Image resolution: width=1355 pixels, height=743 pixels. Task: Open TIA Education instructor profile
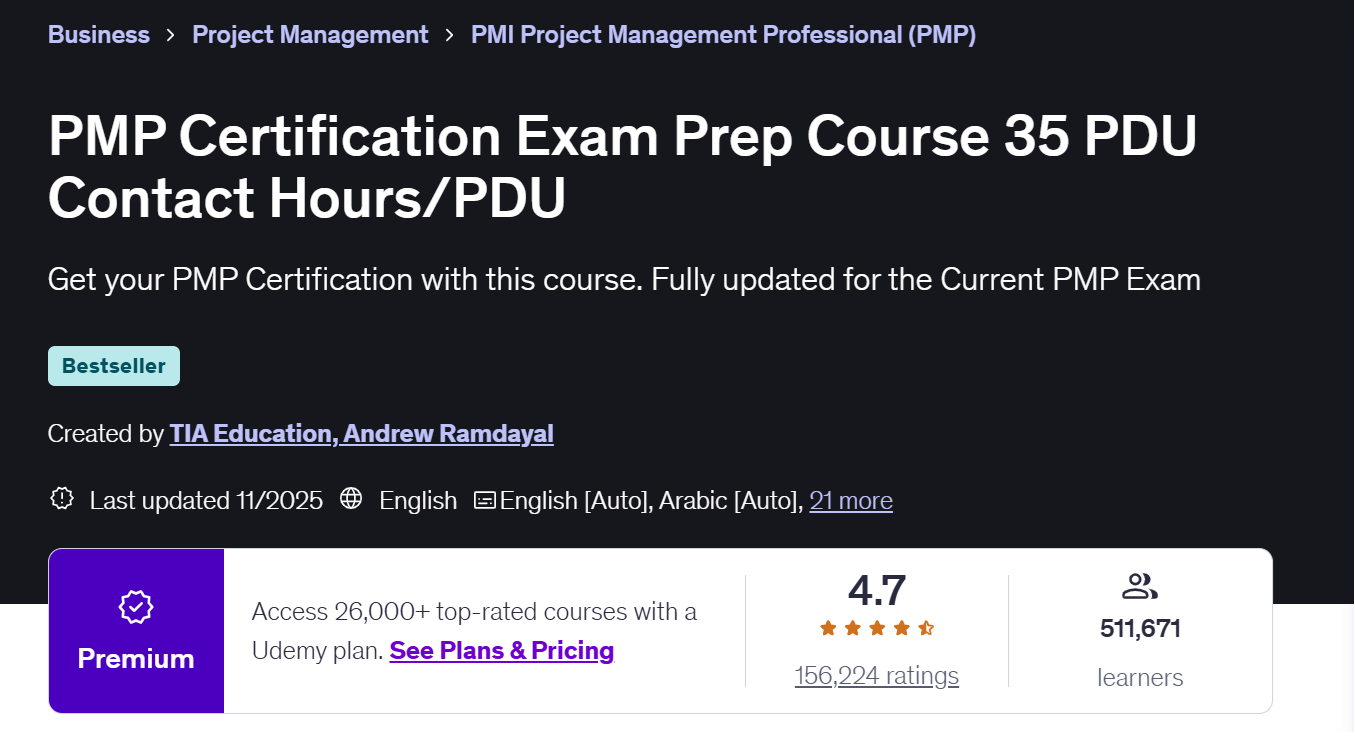pos(251,434)
